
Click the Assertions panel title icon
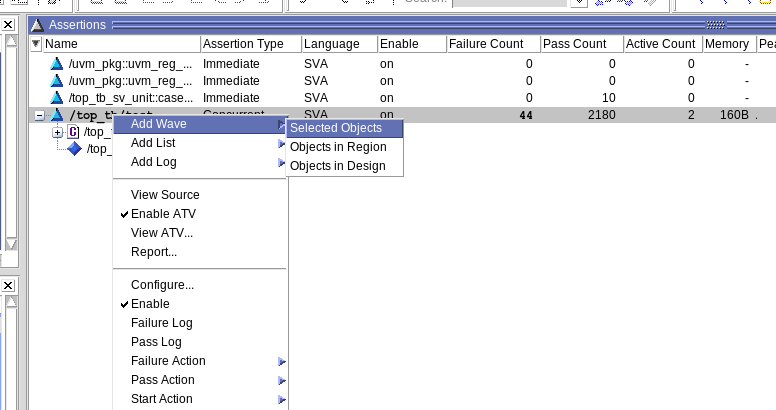(38, 25)
